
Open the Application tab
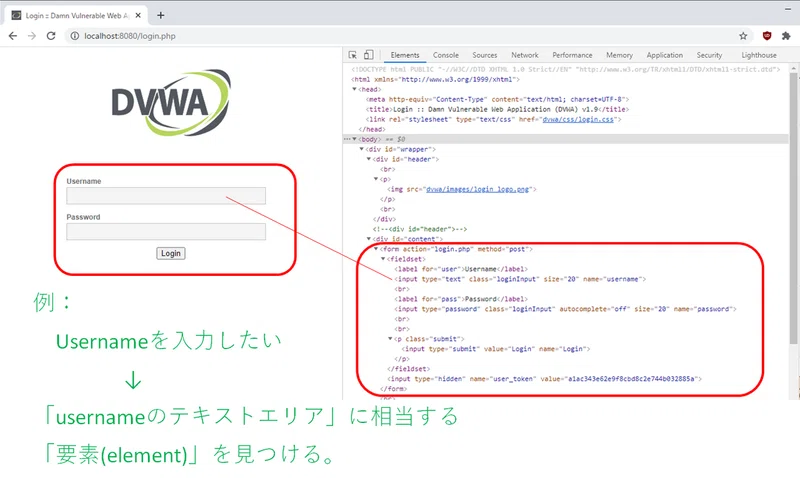(664, 55)
